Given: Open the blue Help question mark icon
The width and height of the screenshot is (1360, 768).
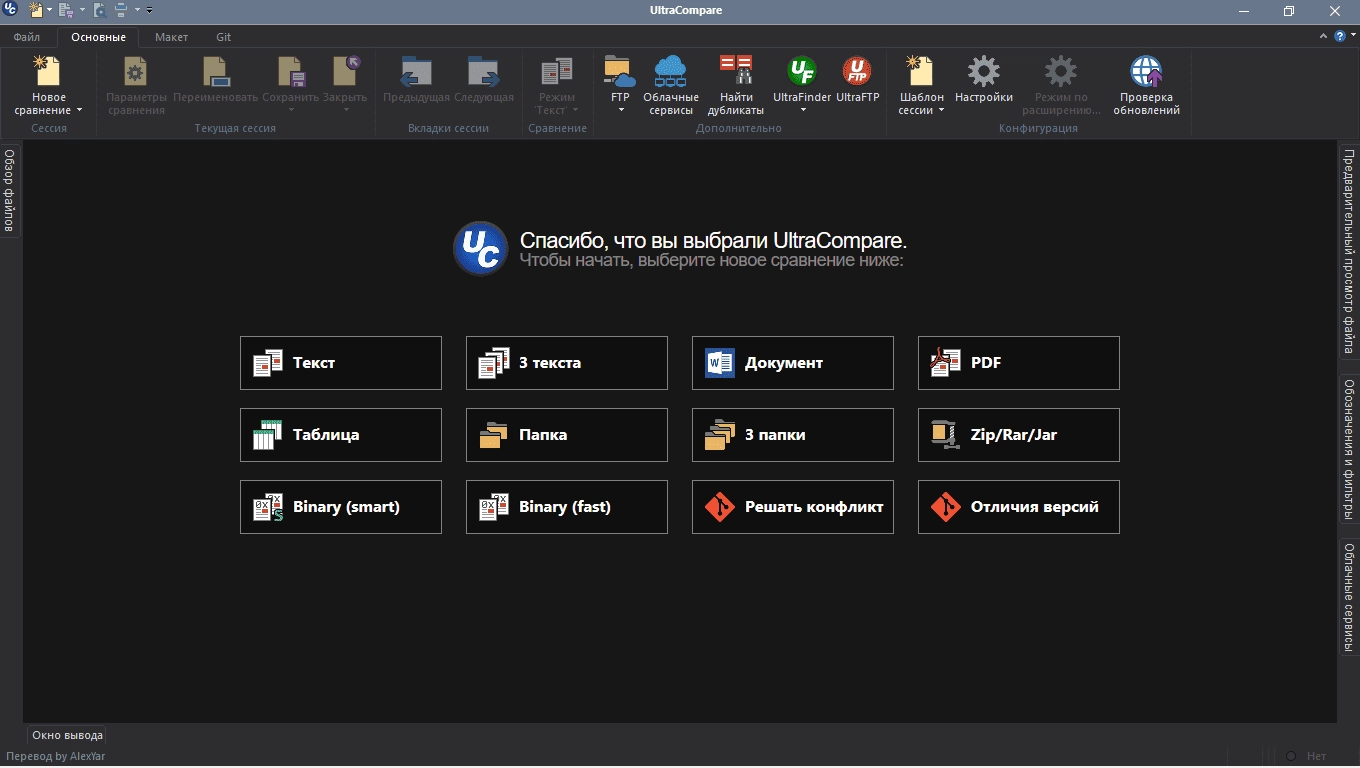Looking at the screenshot, I should tap(1339, 36).
